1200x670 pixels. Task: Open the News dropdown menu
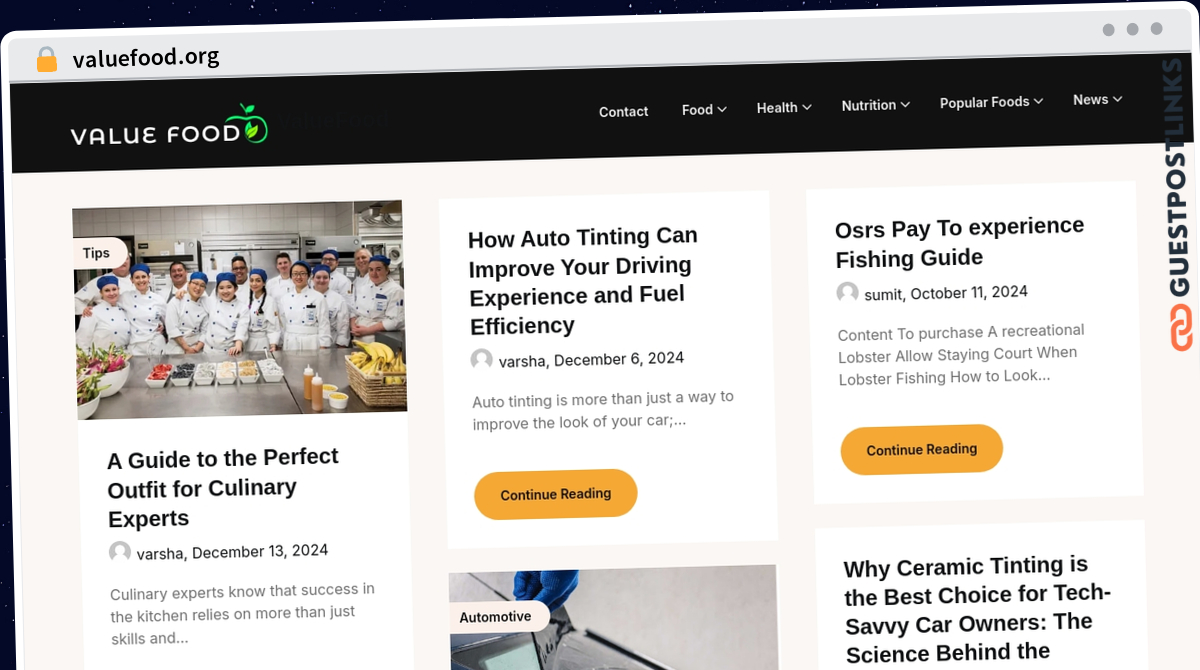point(1097,100)
